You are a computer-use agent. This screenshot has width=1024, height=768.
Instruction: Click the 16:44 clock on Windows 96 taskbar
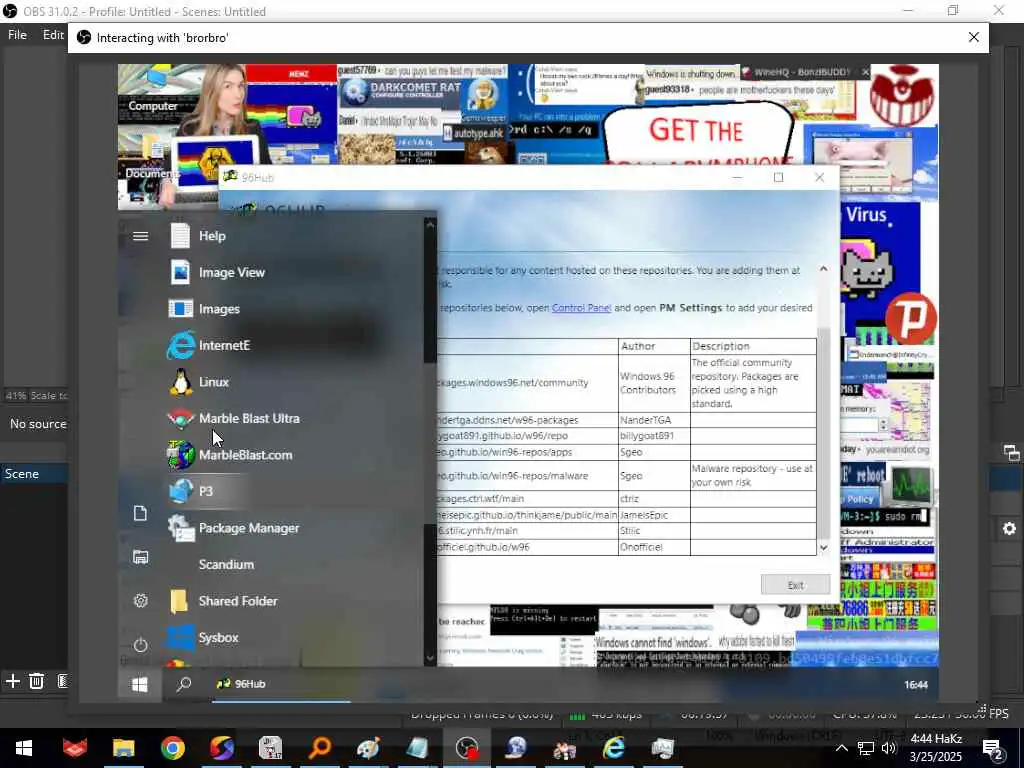(x=916, y=684)
